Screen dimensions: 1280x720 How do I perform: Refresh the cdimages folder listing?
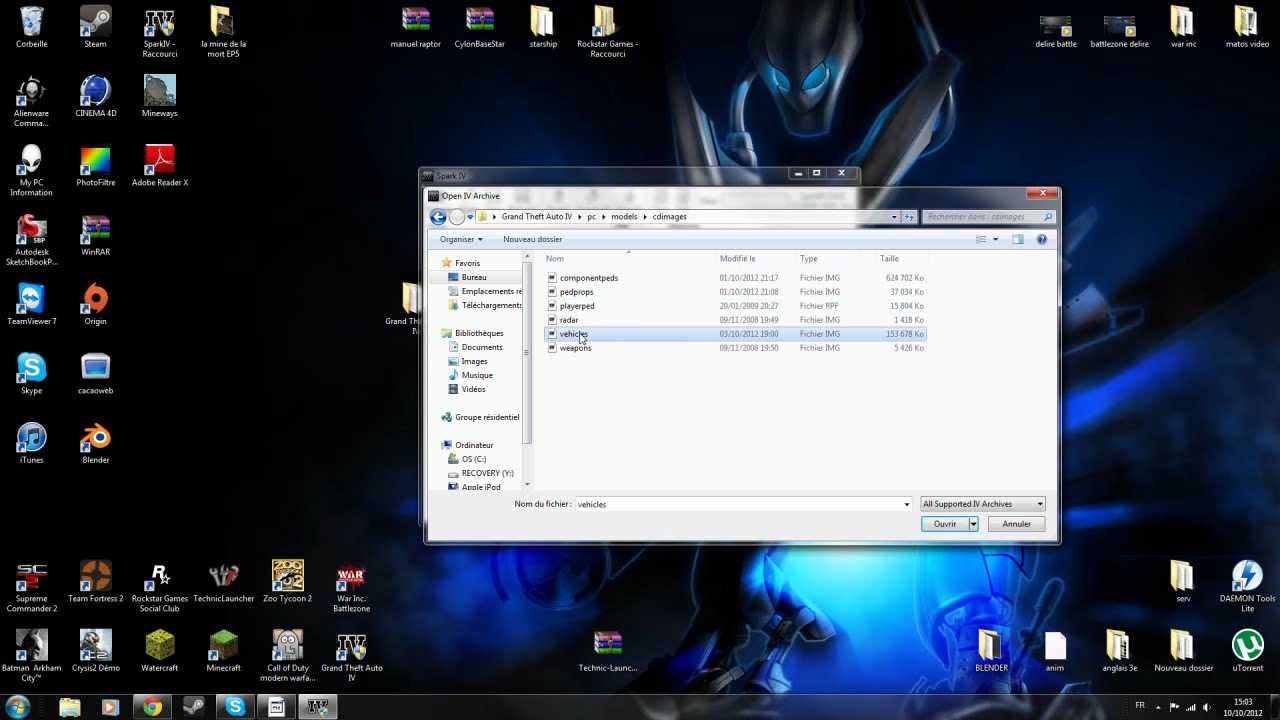pos(909,217)
